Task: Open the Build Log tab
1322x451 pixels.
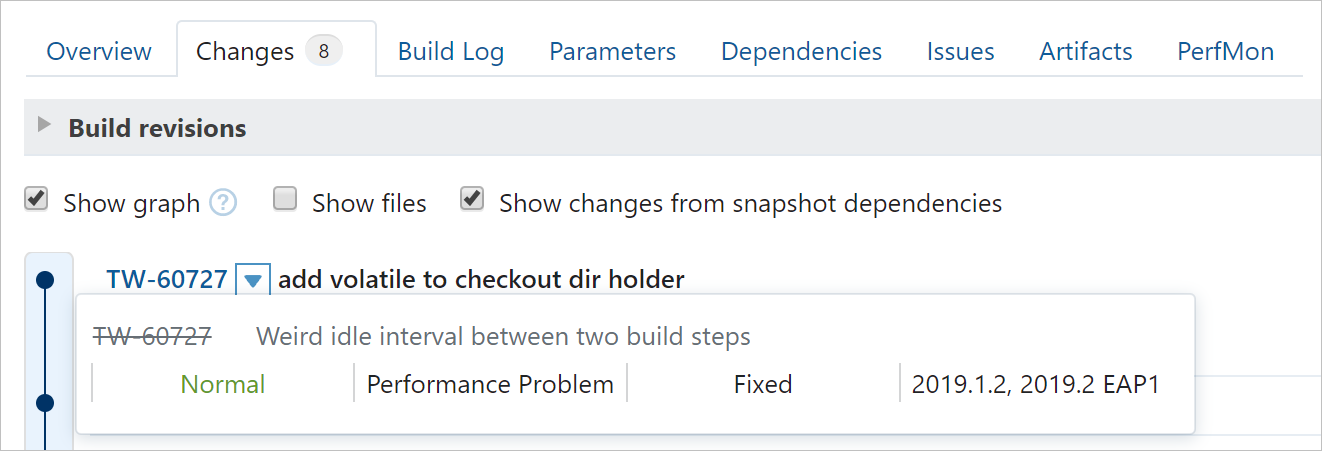Action: coord(450,51)
